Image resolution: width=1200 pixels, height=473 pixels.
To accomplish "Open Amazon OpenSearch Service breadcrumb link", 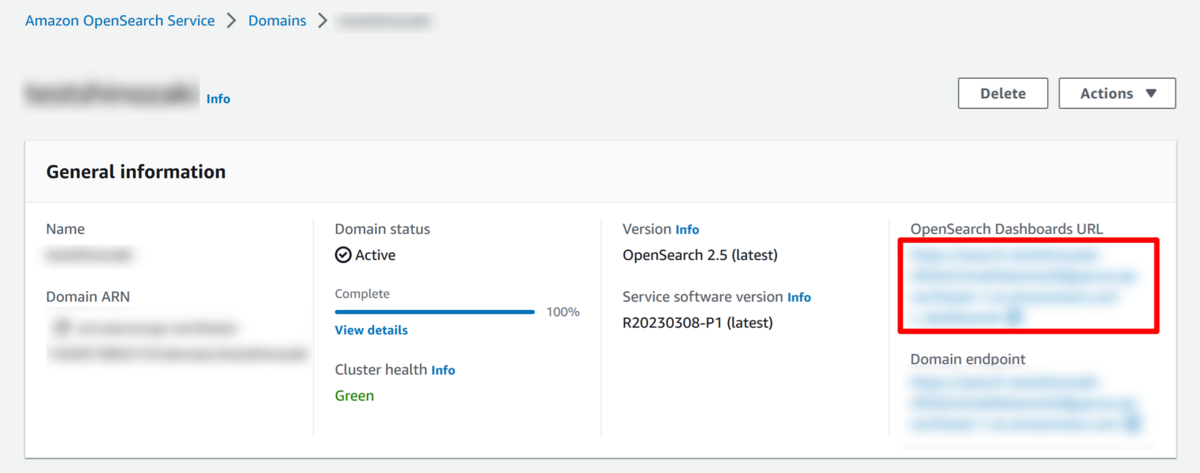I will coord(120,20).
